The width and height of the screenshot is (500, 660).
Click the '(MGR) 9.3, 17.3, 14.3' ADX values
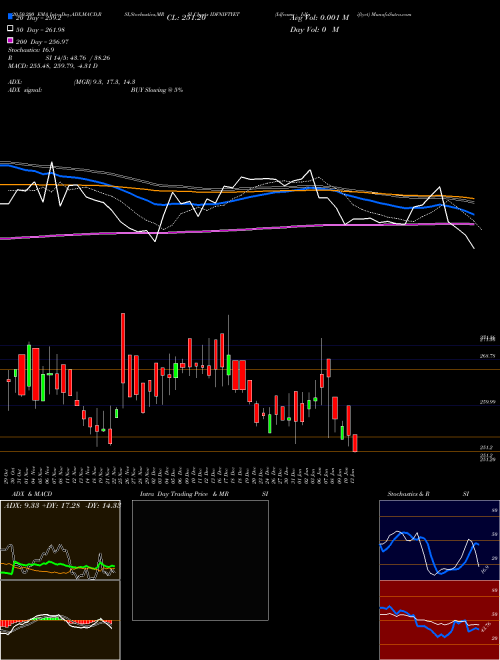pos(104,82)
